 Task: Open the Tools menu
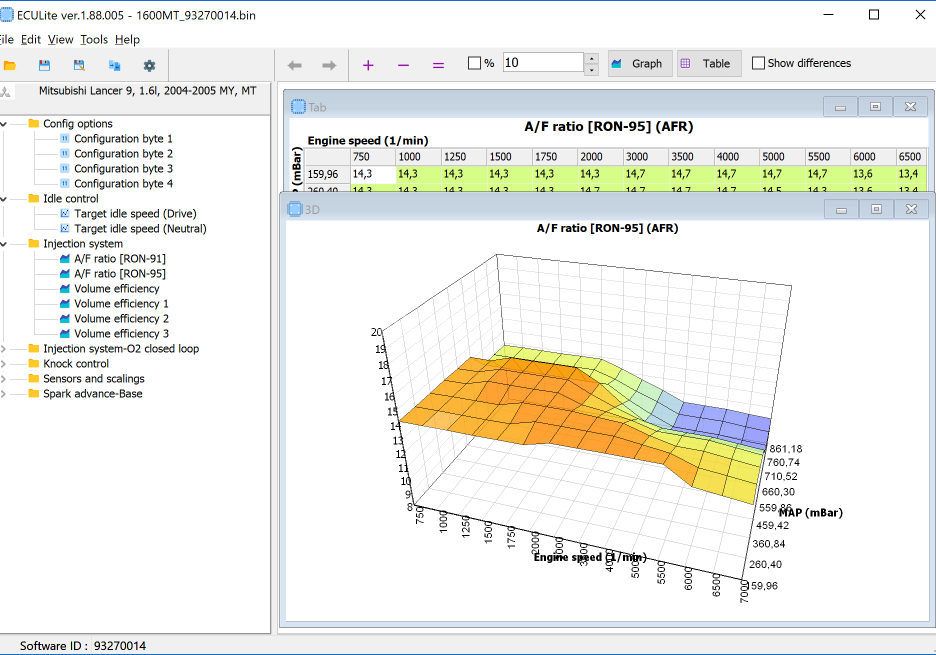[94, 39]
